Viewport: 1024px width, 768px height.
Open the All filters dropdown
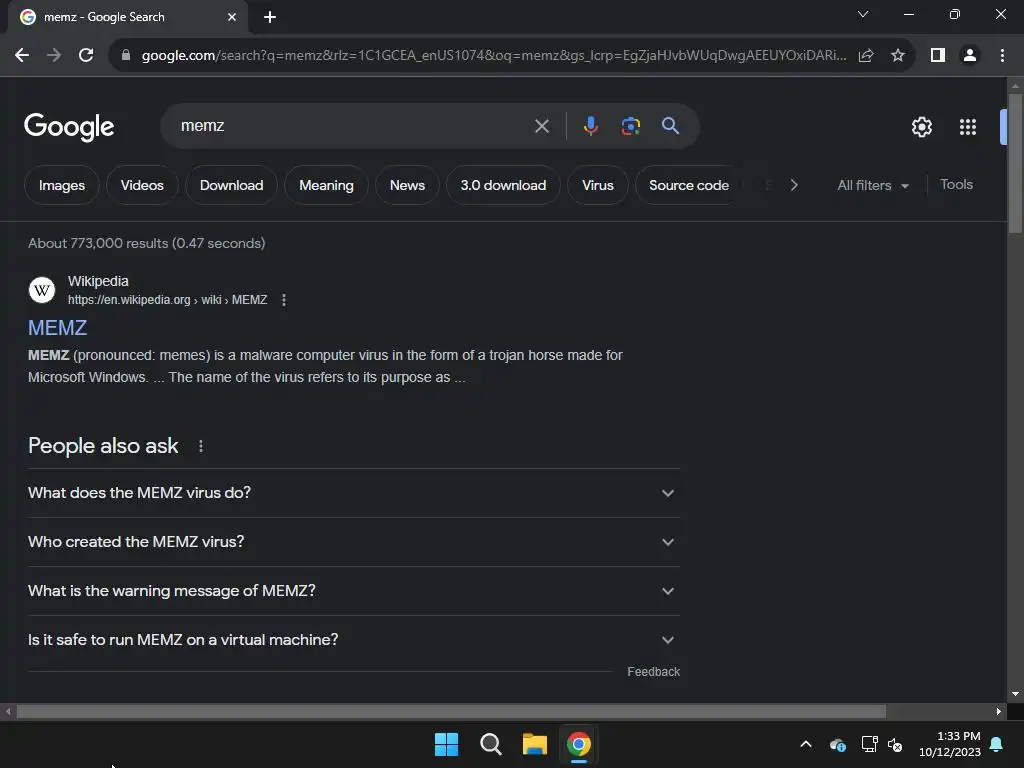click(x=873, y=185)
